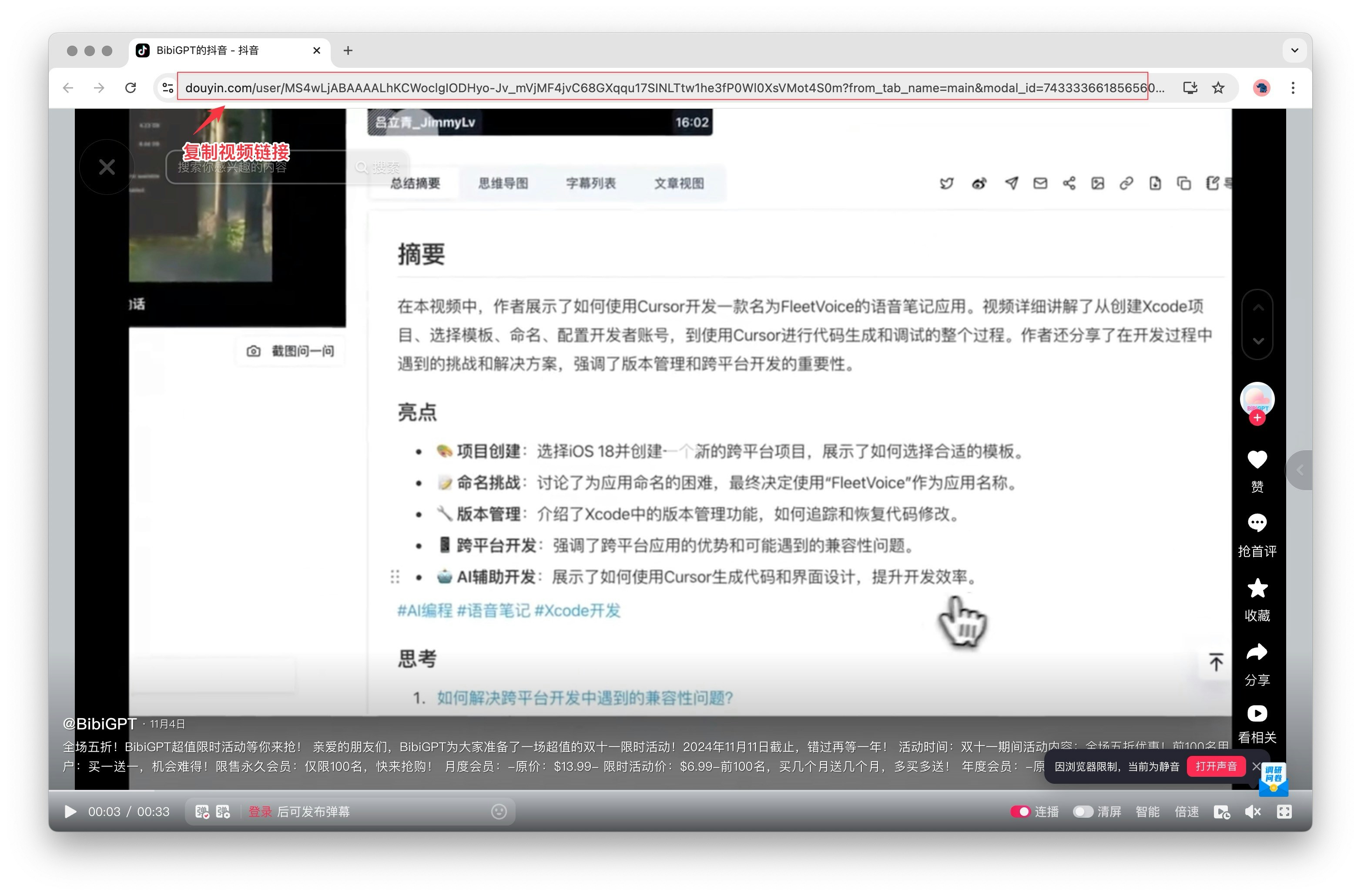Click the 打开声音 button
1361x896 pixels.
point(1216,766)
